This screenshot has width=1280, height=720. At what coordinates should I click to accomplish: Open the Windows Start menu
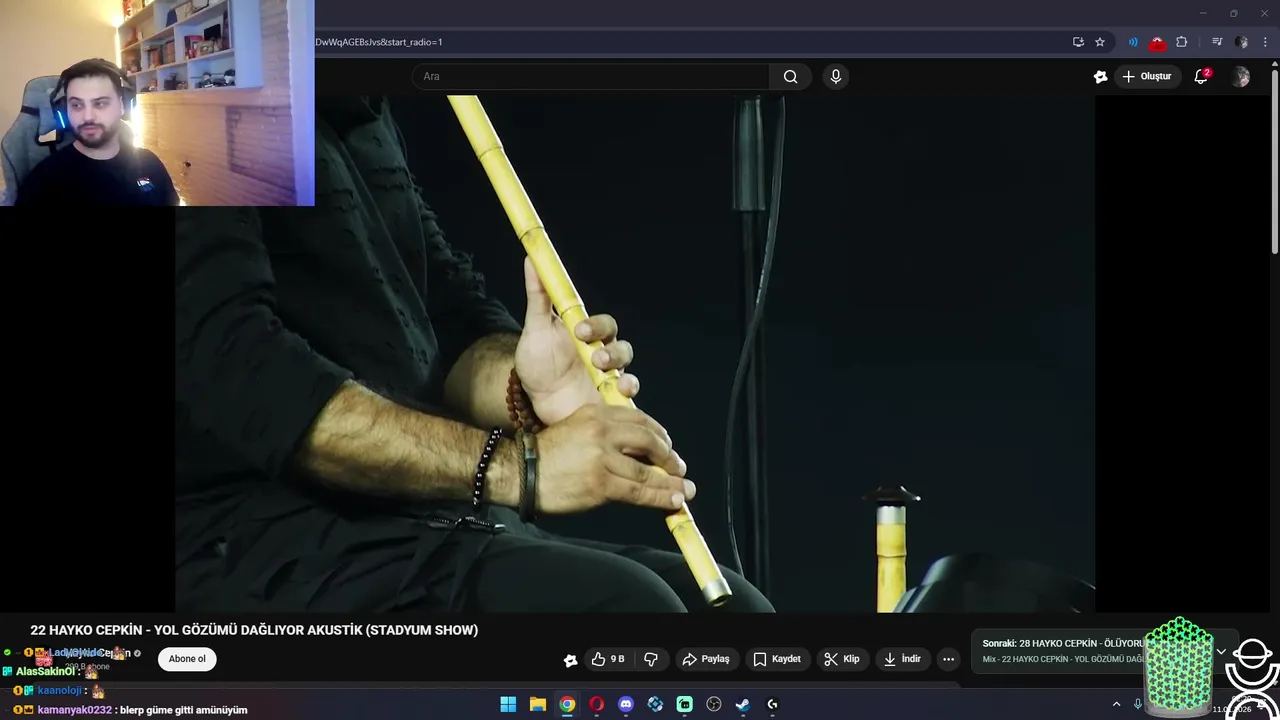click(x=508, y=704)
